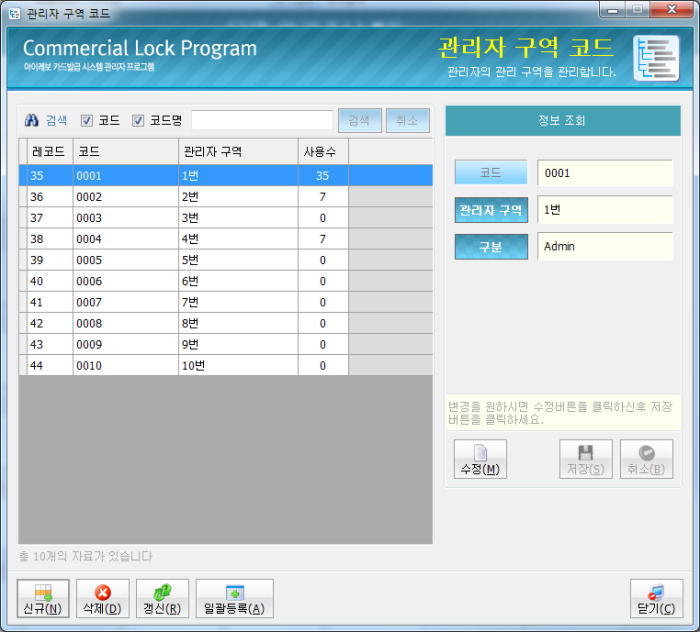The width and height of the screenshot is (700, 632).
Task: Toggle the 코드명 checkbox
Action: point(138,121)
